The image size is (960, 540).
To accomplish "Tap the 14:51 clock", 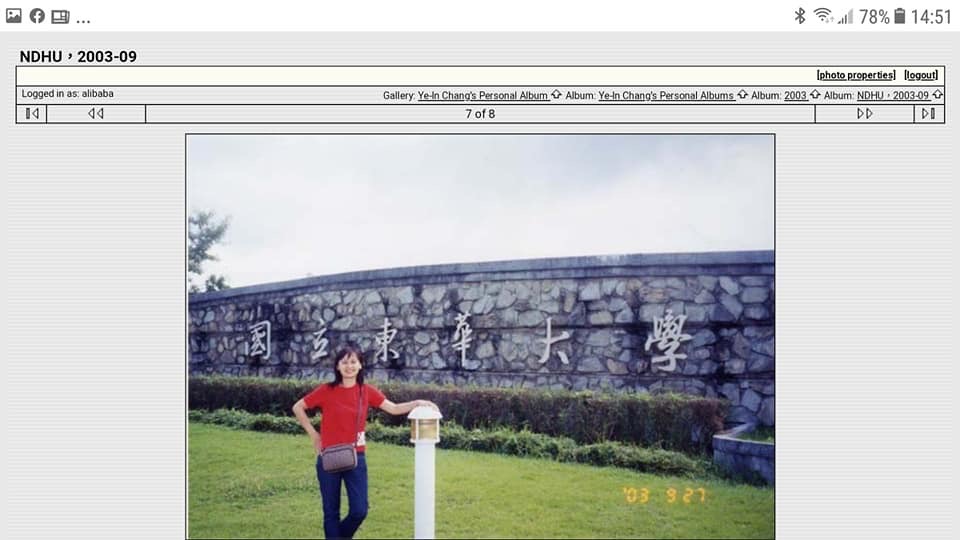I will click(931, 17).
